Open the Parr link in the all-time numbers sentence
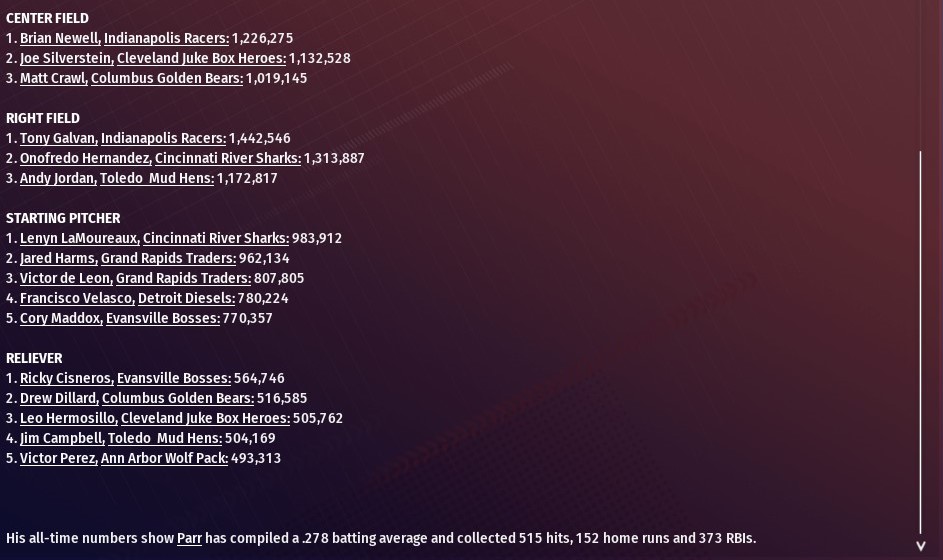943x560 pixels. coord(189,538)
